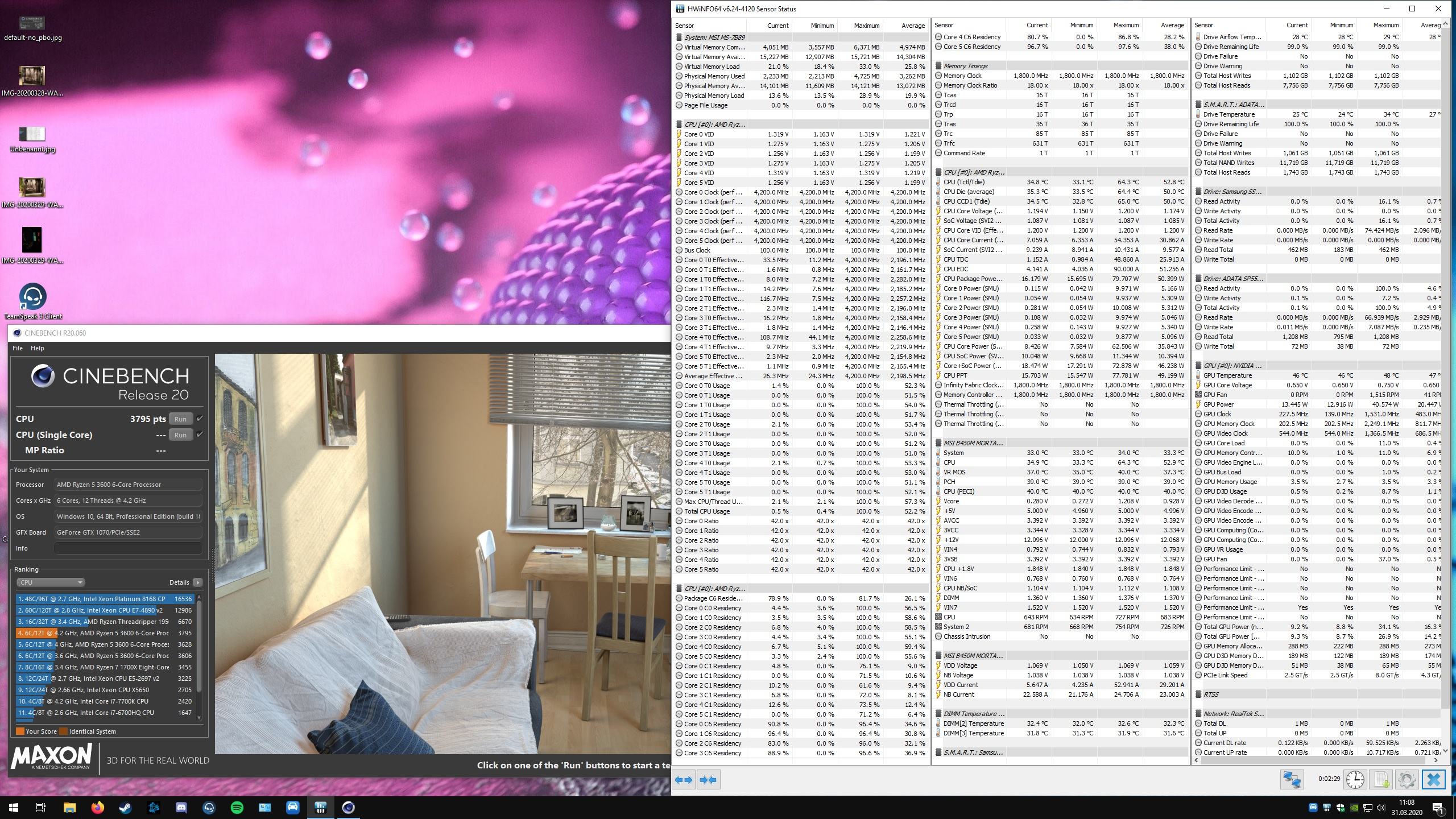Open the Ranking CPU dropdown

pyautogui.click(x=51, y=582)
